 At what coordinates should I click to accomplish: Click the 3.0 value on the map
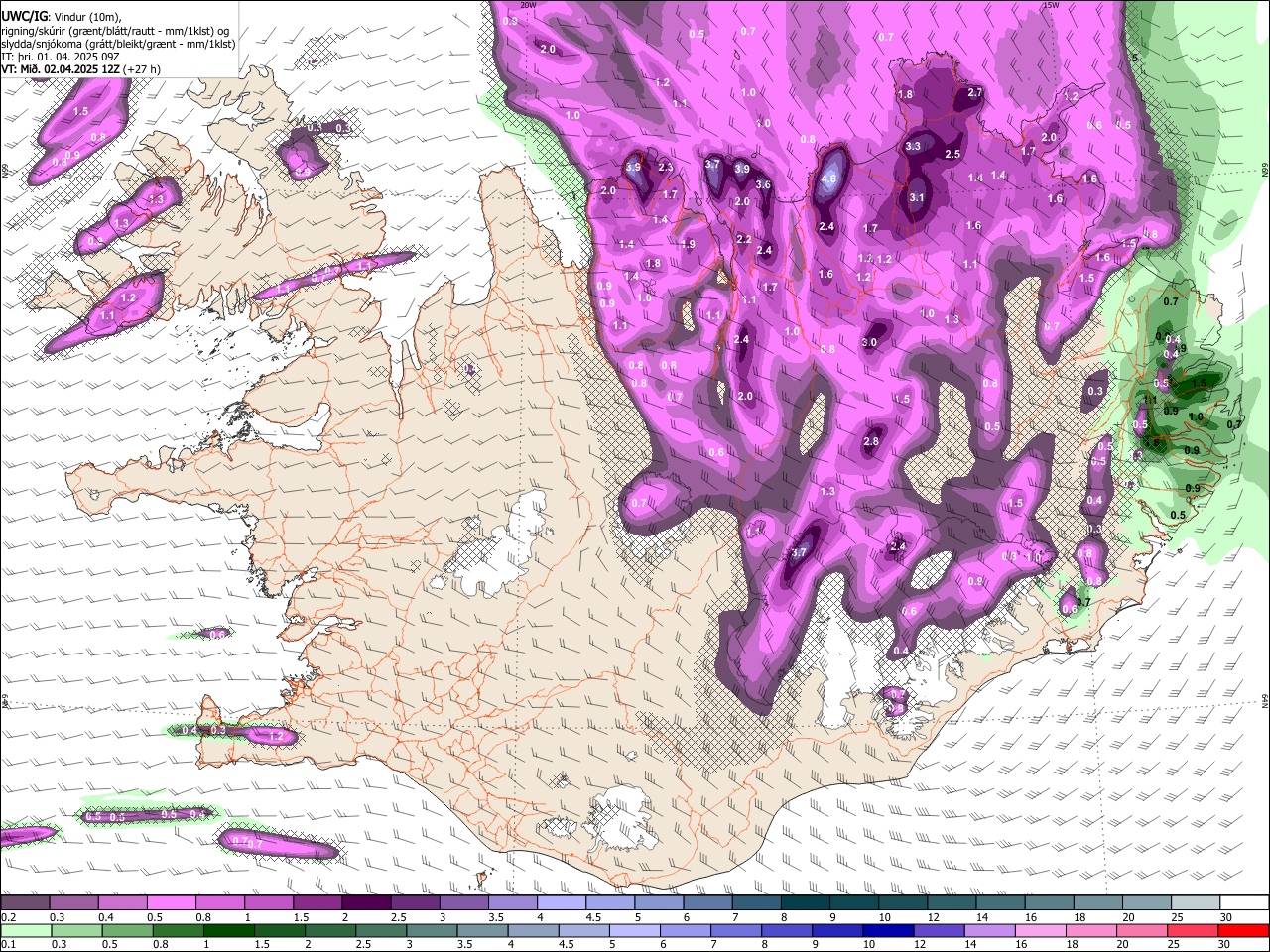[x=869, y=342]
